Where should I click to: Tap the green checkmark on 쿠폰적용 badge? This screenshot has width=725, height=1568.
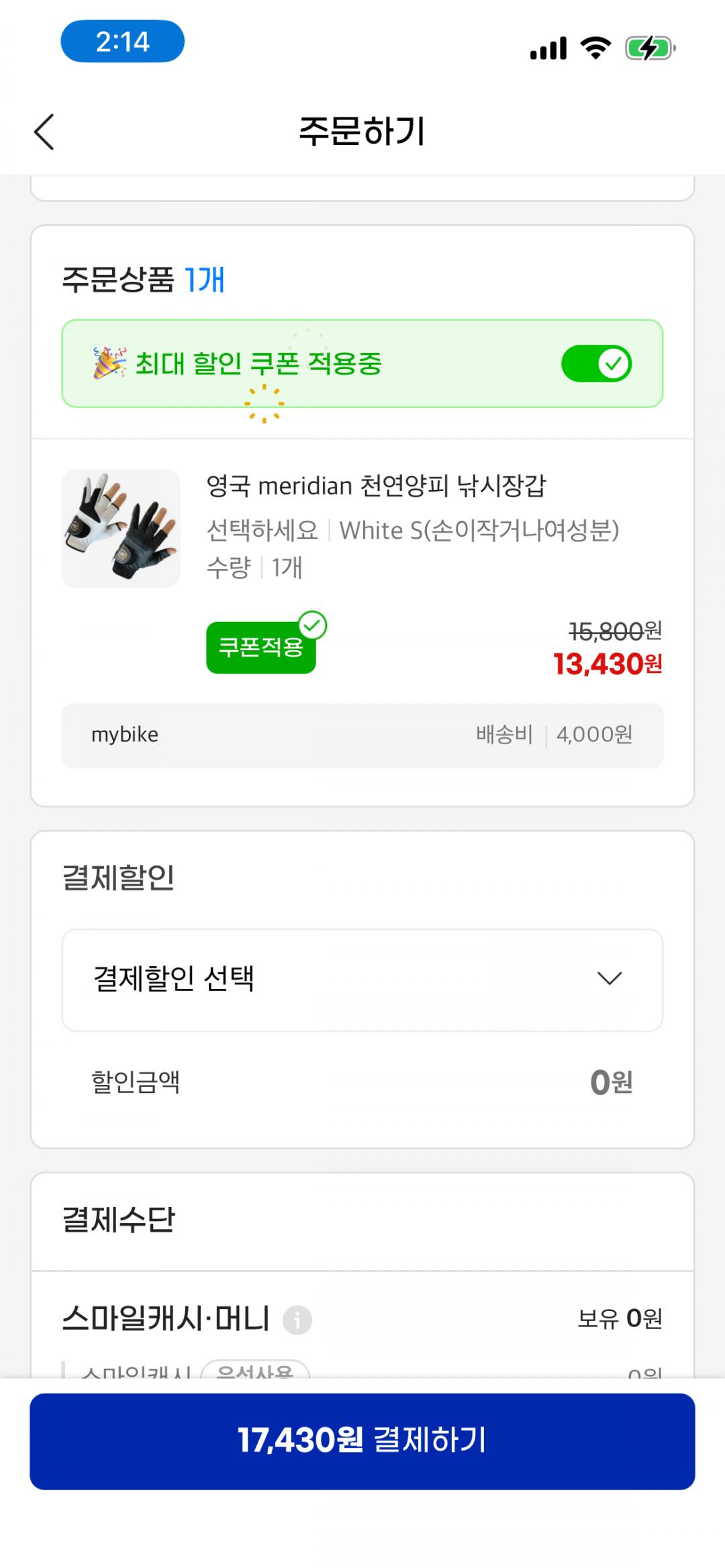click(312, 625)
